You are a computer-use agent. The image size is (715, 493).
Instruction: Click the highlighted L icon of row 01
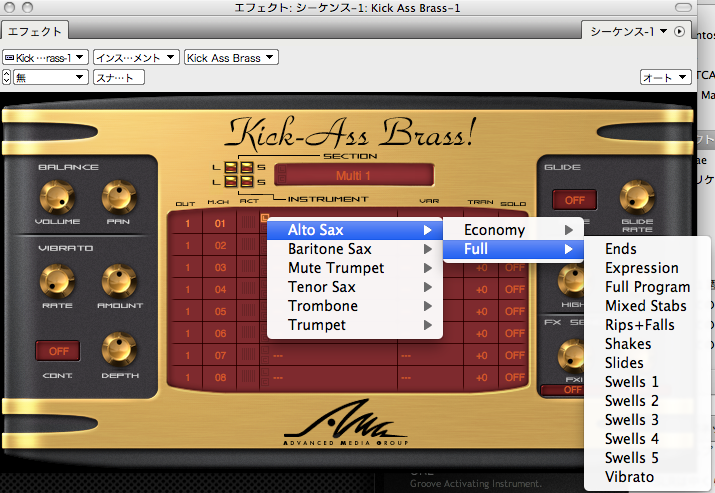tap(264, 218)
